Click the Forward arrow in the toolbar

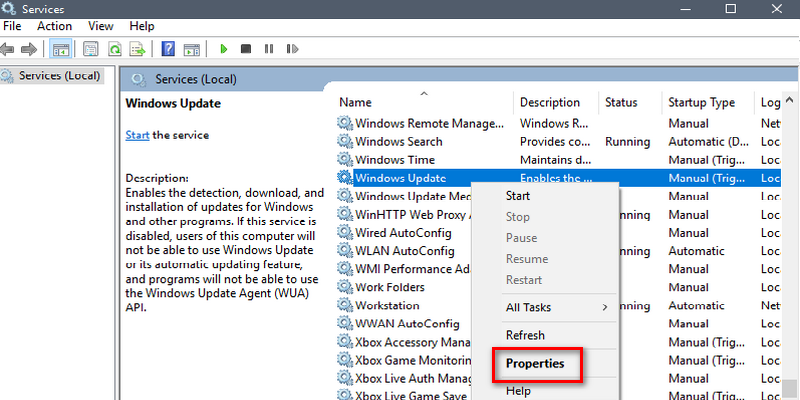tap(31, 48)
